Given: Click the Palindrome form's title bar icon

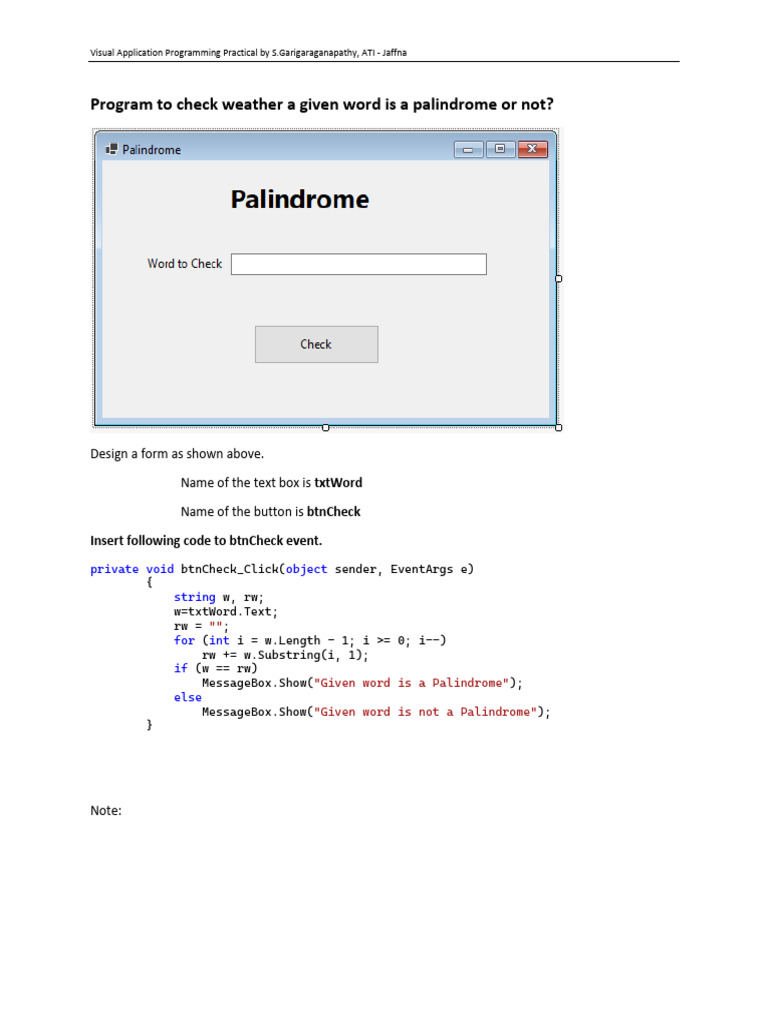Looking at the screenshot, I should coord(112,150).
